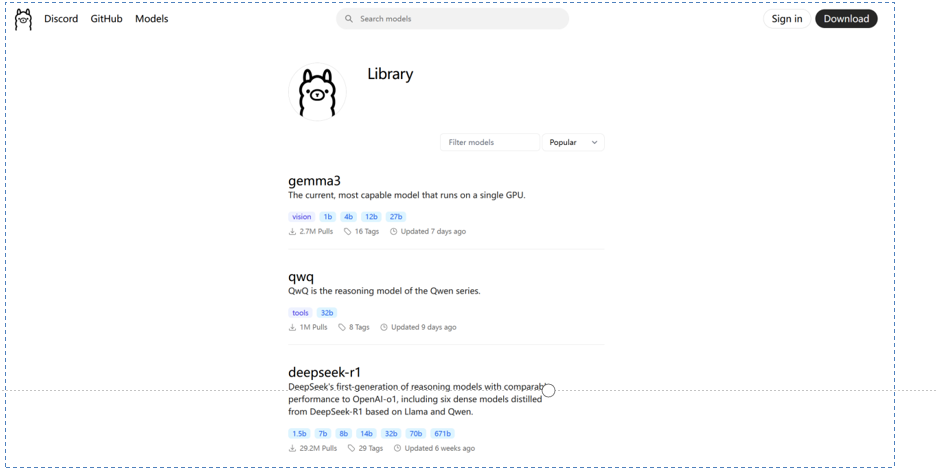Click the magnifier icon in search bar

[349, 19]
